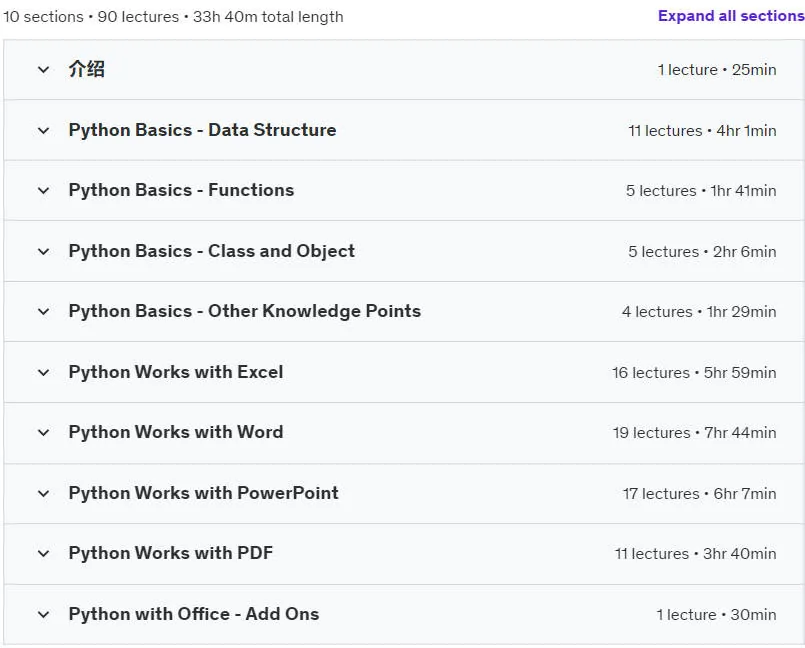Expand Python Basics - Data Structure chevron
The height and width of the screenshot is (648, 805).
(44, 130)
